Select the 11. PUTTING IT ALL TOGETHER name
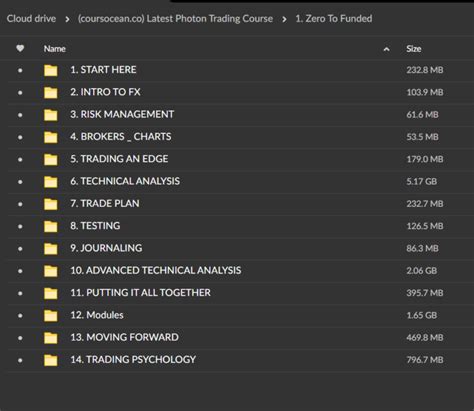The height and width of the screenshot is (411, 474). coord(140,293)
